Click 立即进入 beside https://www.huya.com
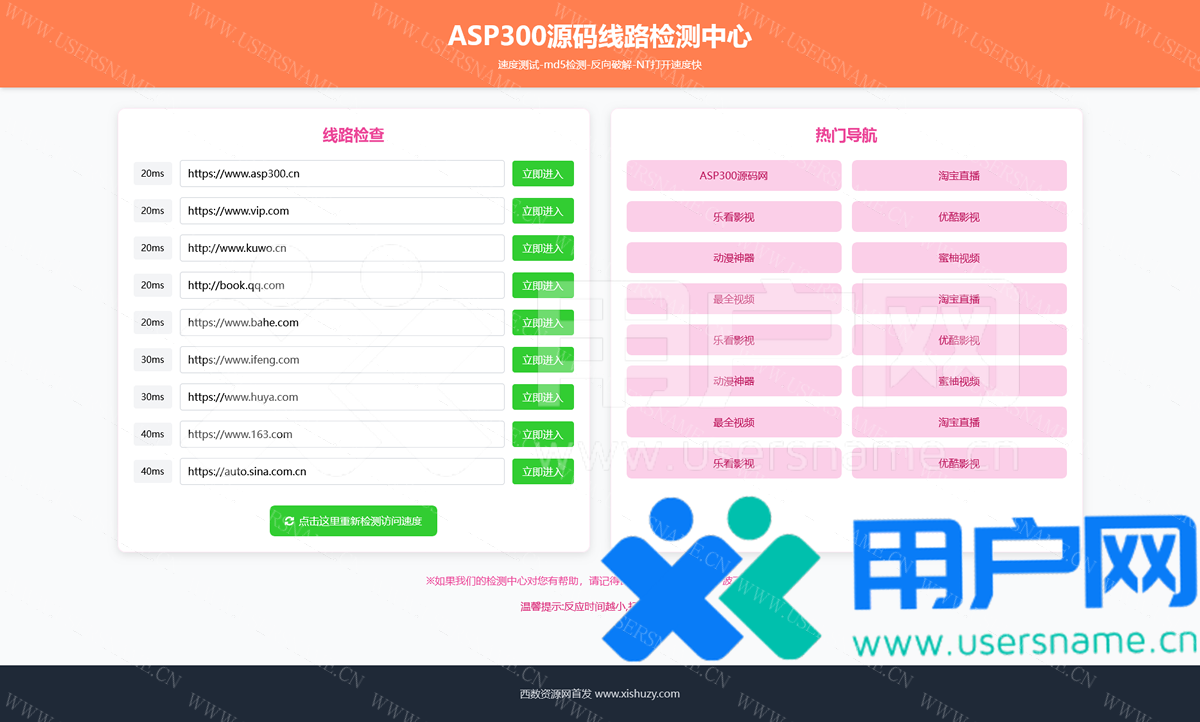 click(x=542, y=397)
